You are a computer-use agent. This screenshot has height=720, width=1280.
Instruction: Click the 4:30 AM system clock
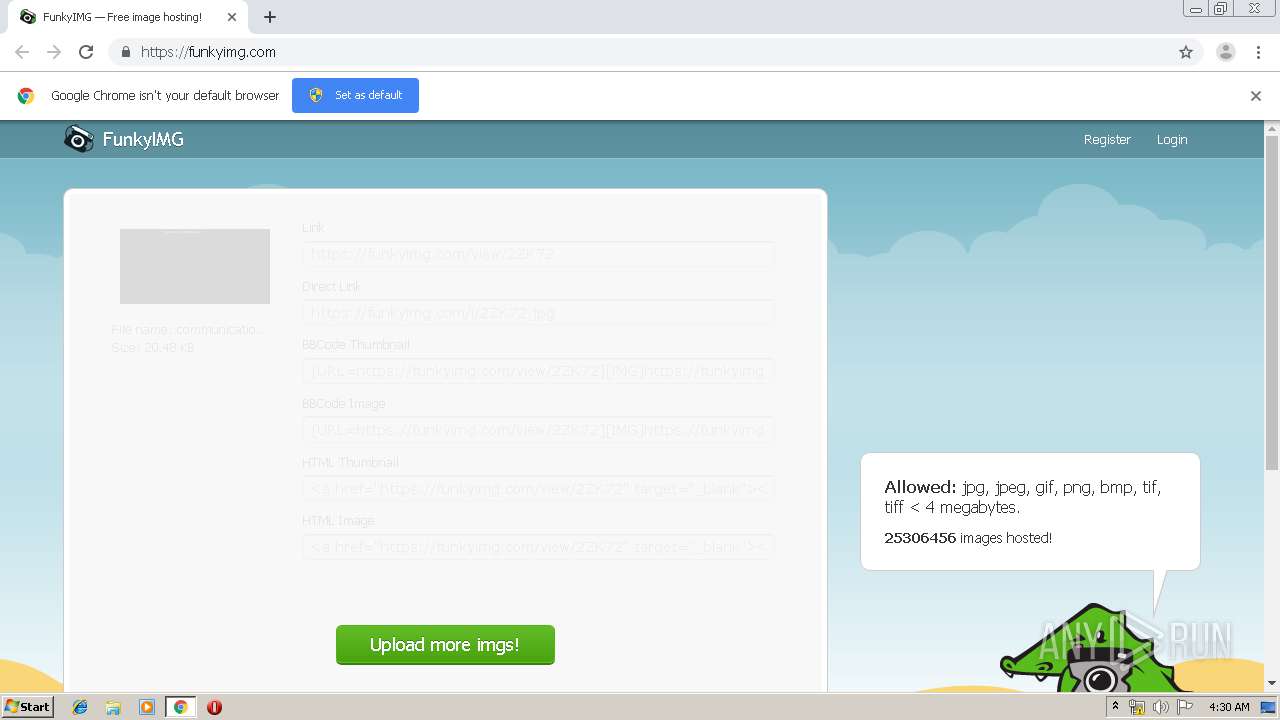pos(1229,707)
